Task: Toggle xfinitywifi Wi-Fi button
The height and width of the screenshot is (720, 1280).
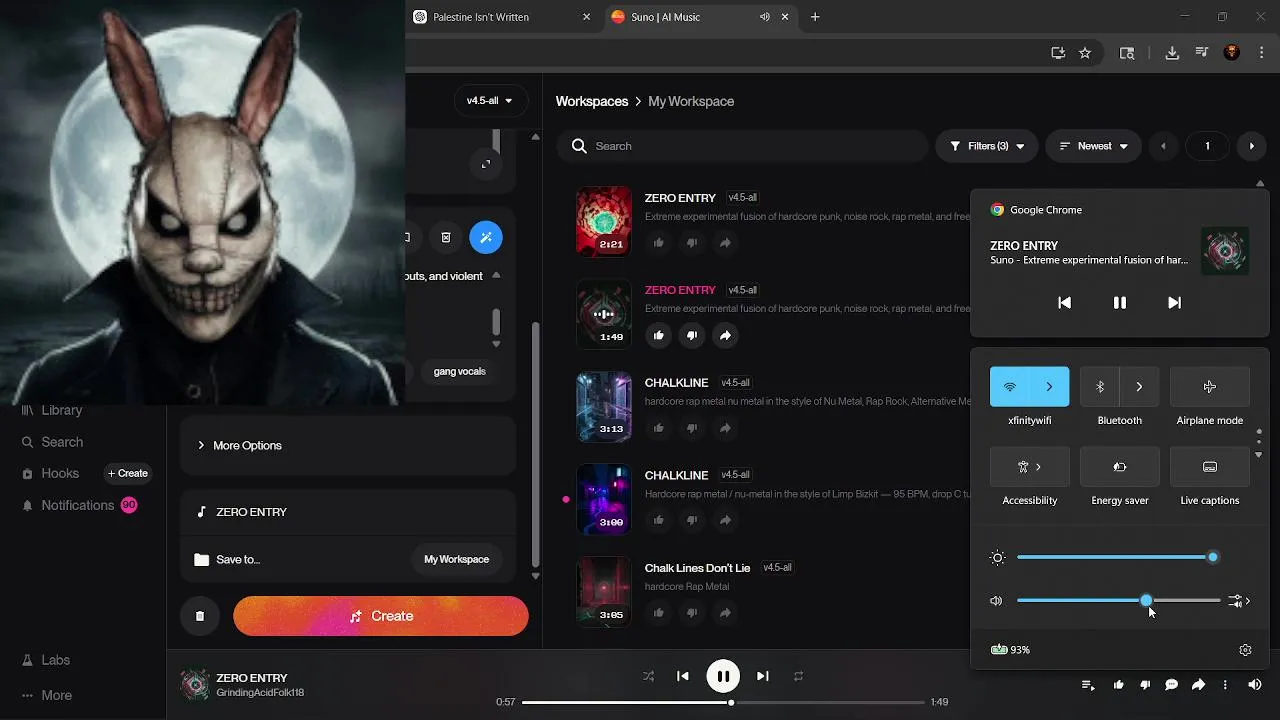Action: click(1010, 387)
